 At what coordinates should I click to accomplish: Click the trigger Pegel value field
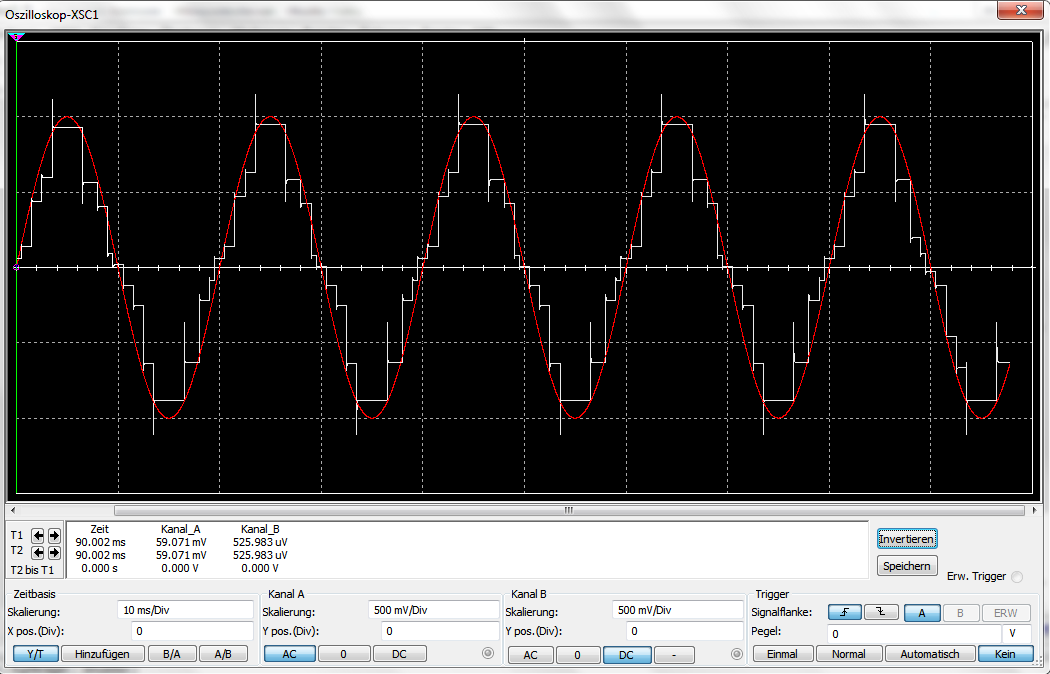(914, 633)
